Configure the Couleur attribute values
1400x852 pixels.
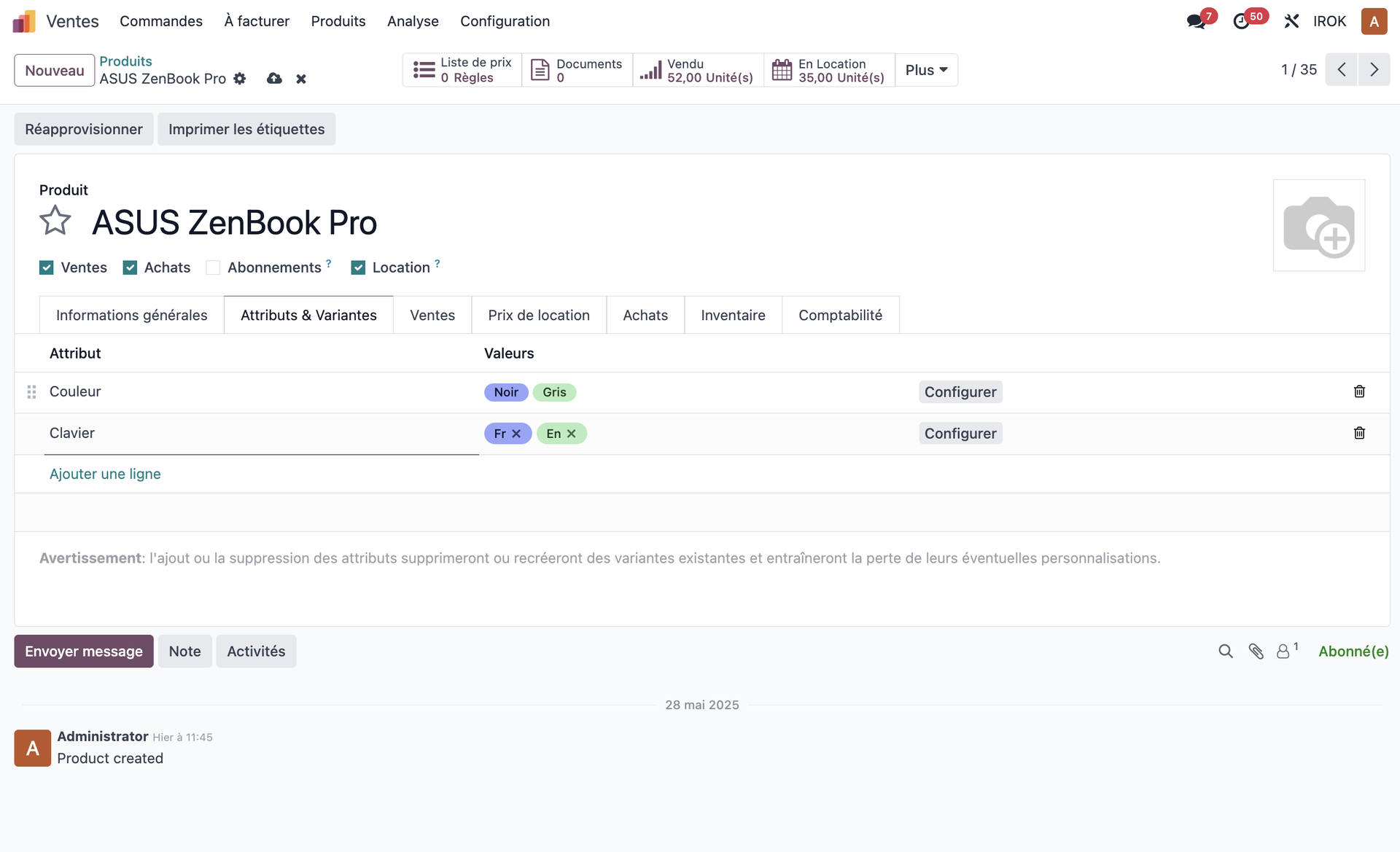coord(960,392)
